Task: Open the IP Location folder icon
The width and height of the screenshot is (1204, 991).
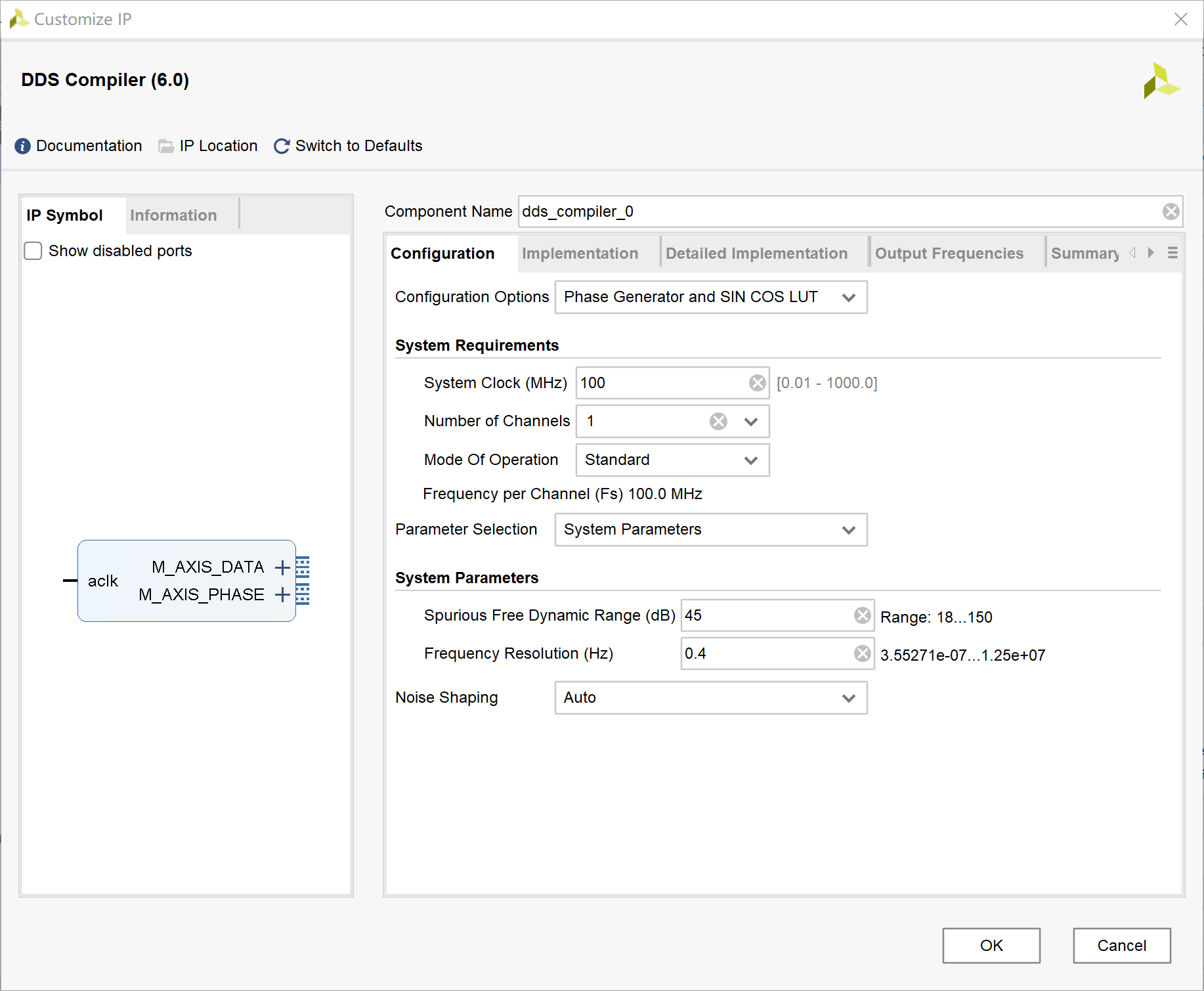Action: click(166, 146)
